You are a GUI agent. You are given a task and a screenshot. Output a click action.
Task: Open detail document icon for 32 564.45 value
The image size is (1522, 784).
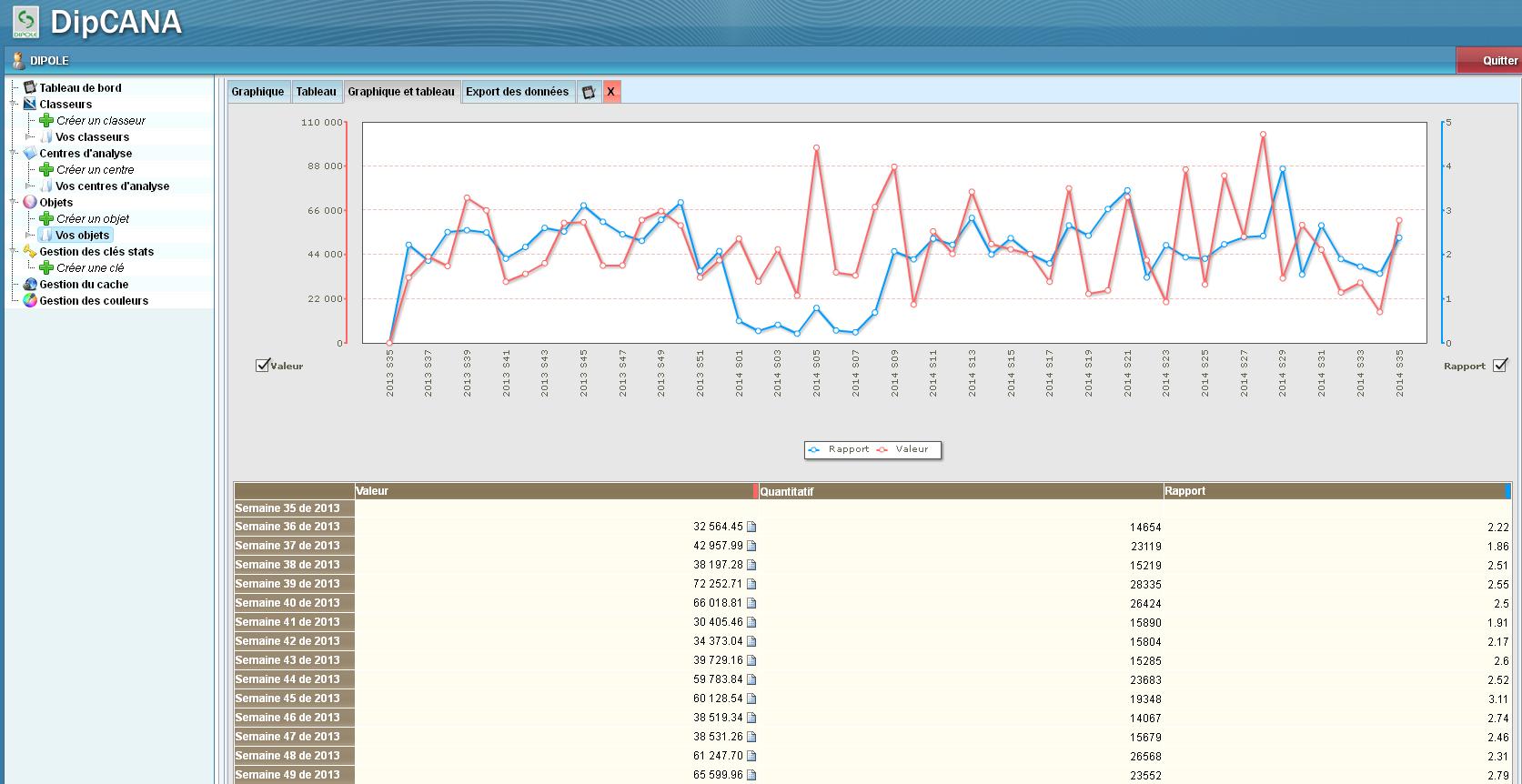pyautogui.click(x=751, y=527)
